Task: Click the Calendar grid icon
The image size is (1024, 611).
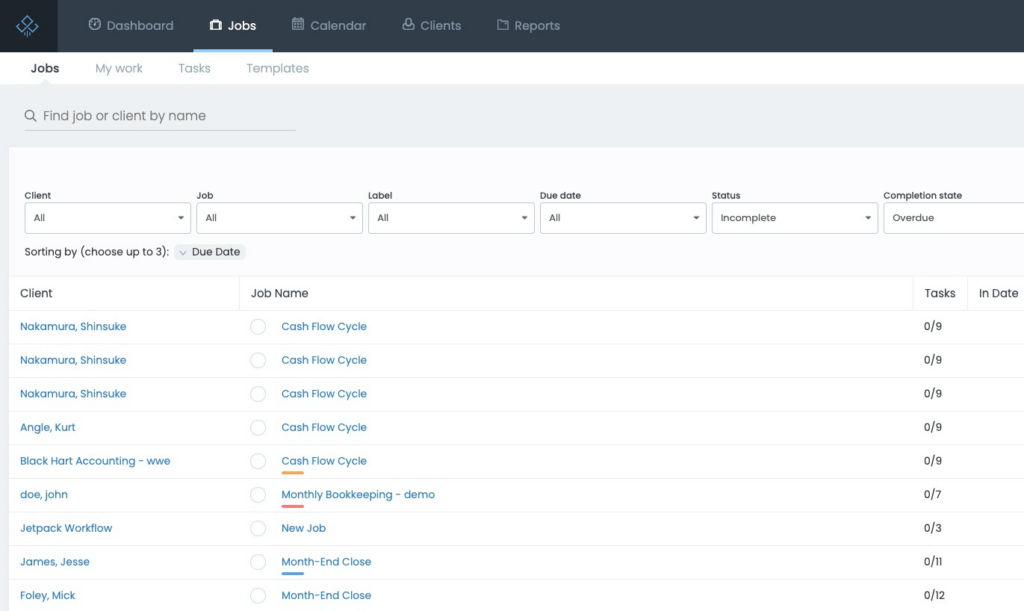Action: click(x=298, y=25)
